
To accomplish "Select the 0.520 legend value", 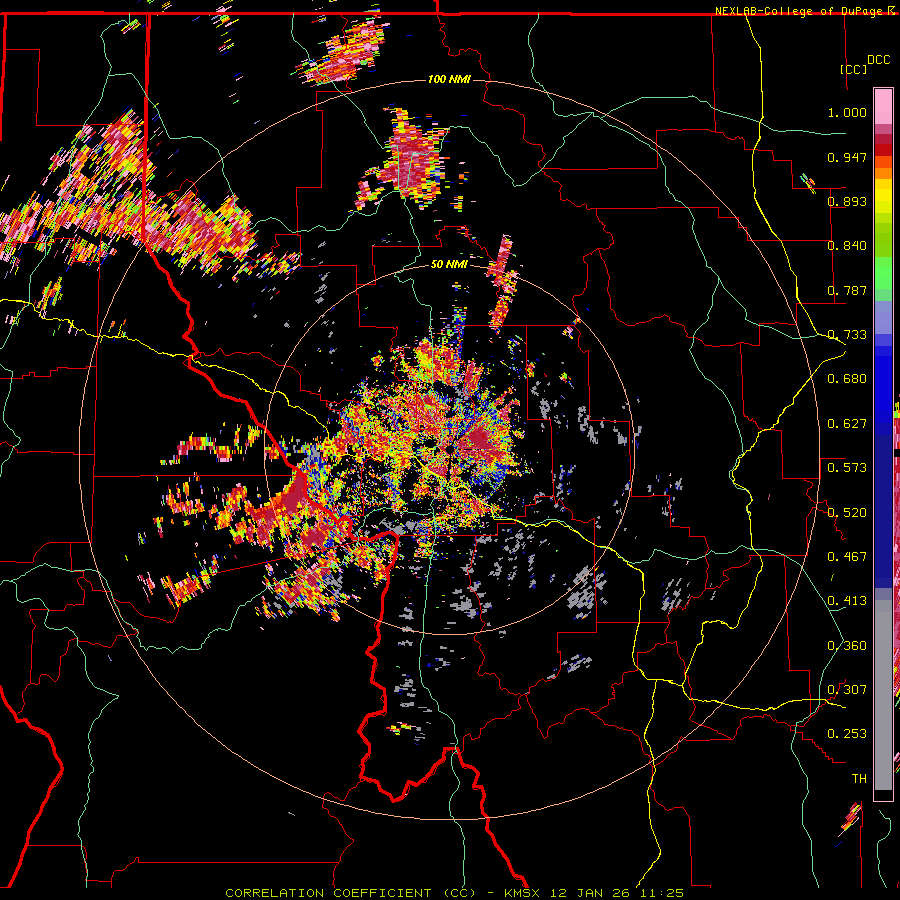I will (x=847, y=512).
